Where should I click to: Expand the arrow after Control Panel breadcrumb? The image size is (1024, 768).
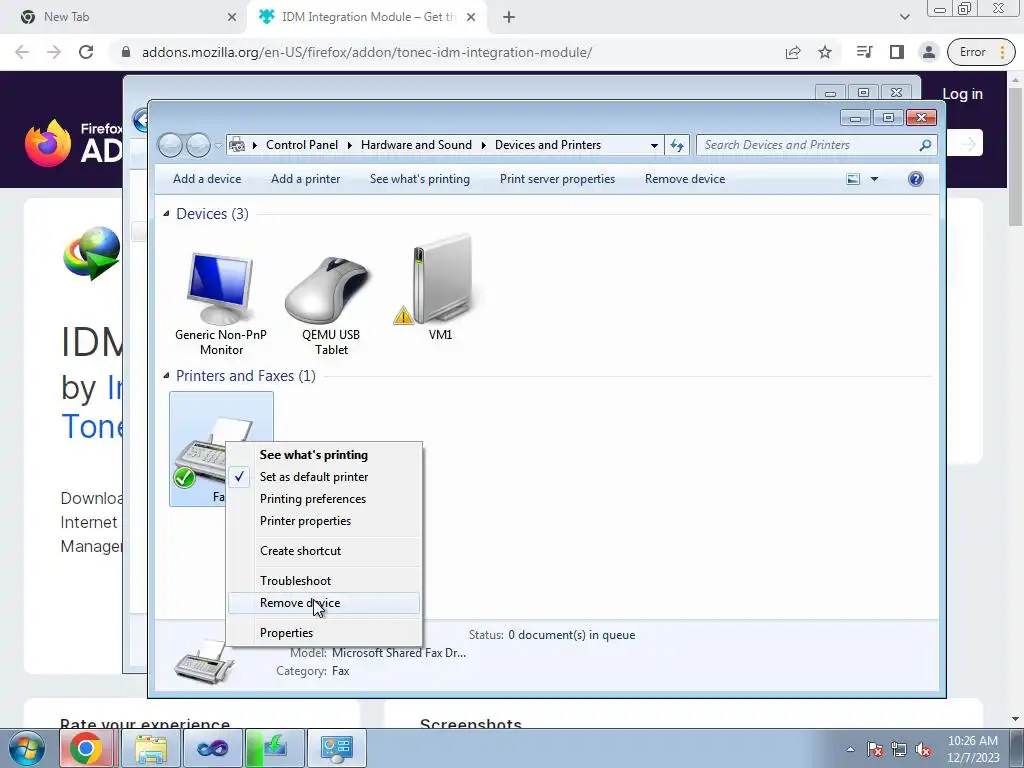point(350,145)
